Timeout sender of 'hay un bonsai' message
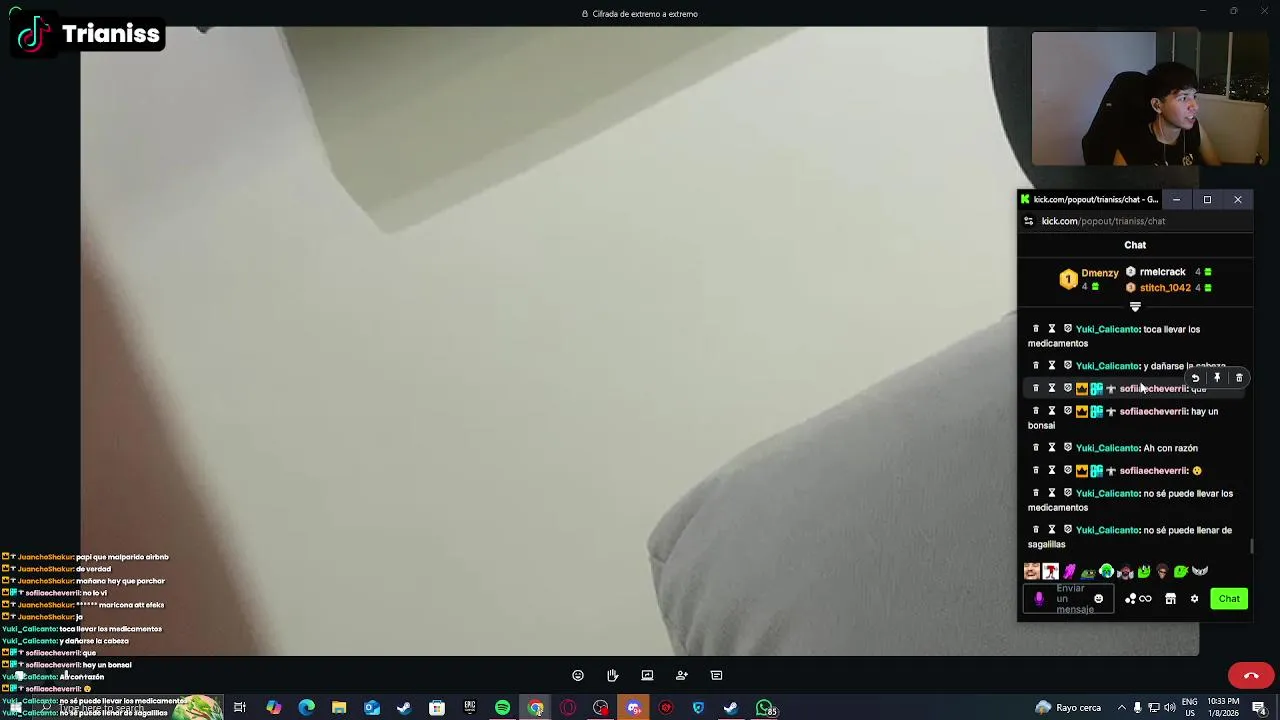Image resolution: width=1280 pixels, height=720 pixels. (1052, 411)
